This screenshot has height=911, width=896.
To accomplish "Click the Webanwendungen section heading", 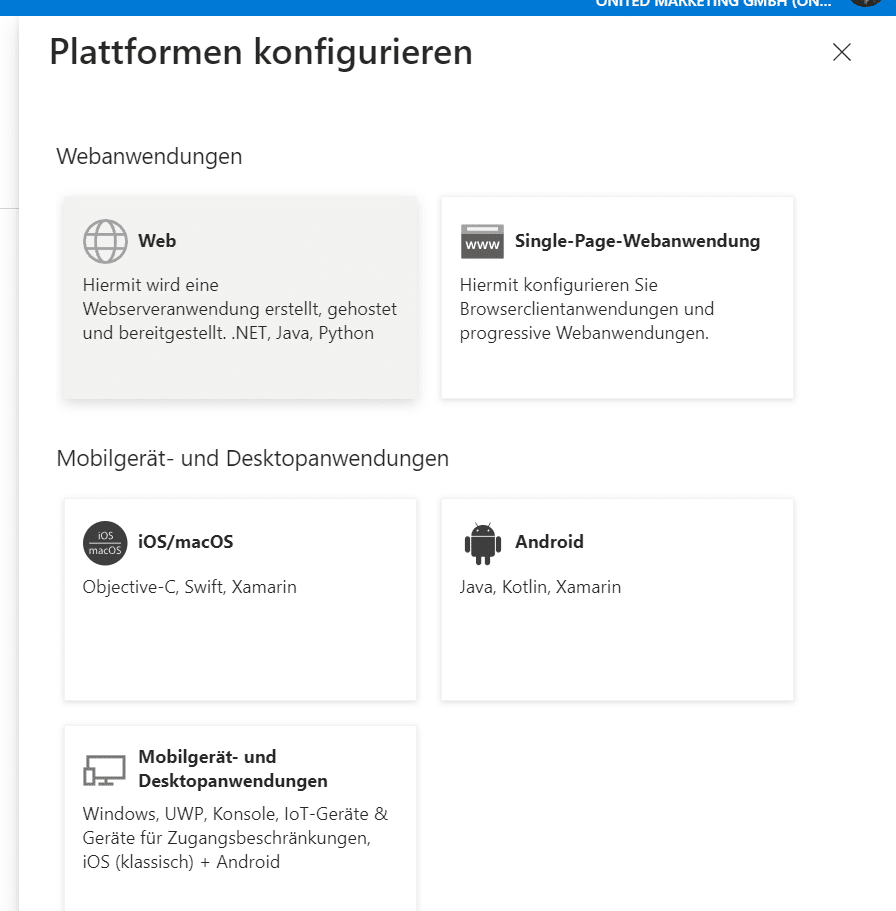I will pos(149,157).
